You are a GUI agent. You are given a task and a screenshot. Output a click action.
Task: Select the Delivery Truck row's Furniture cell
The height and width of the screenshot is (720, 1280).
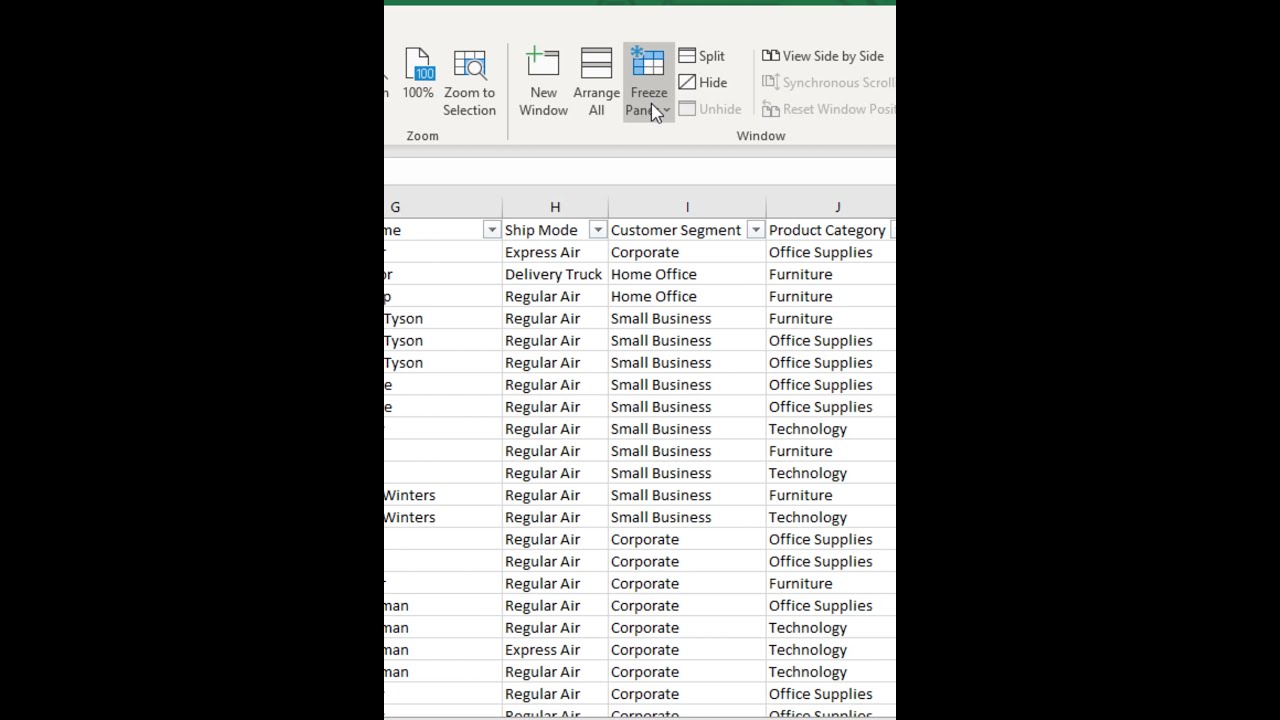point(831,274)
